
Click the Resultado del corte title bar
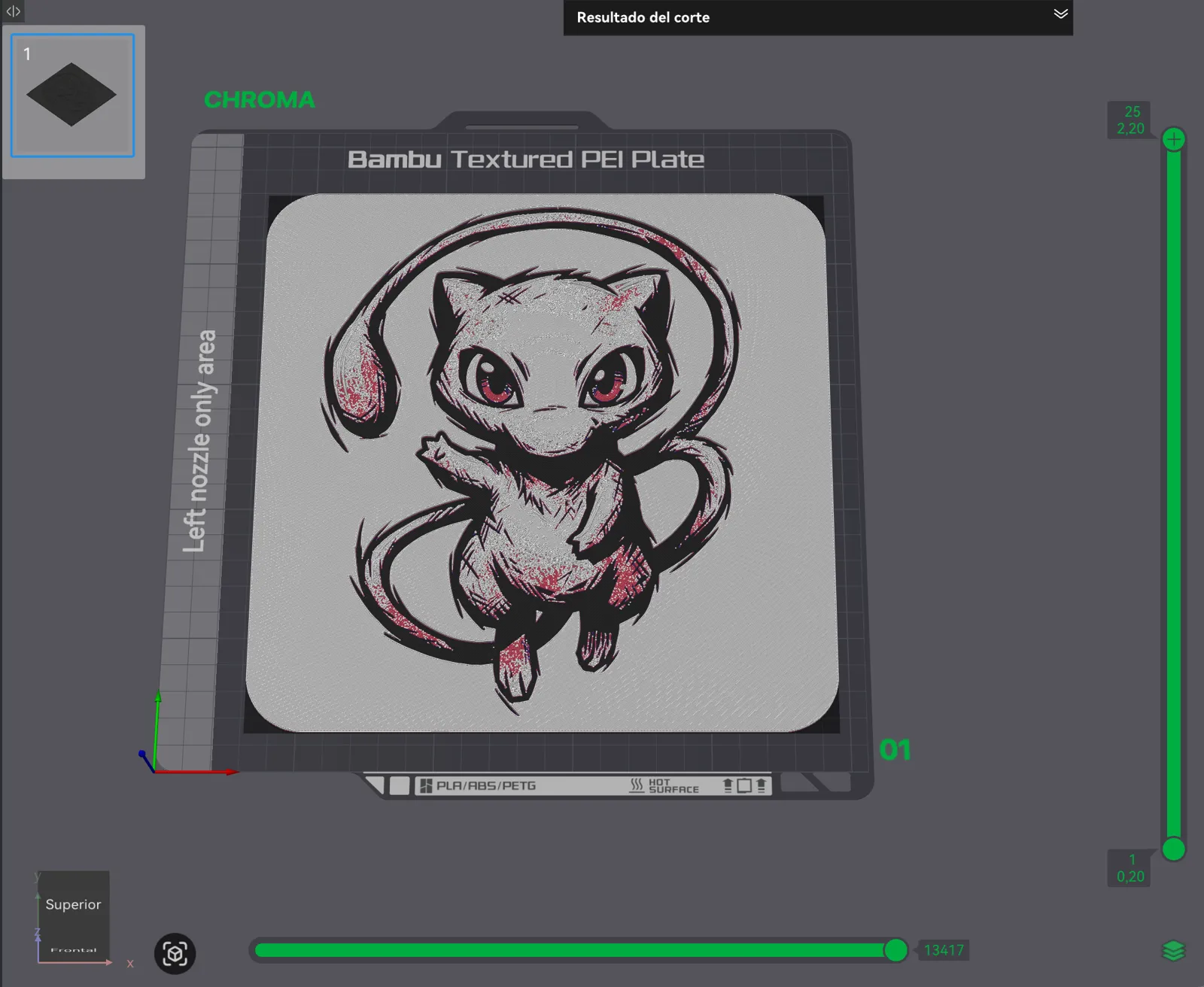pos(818,17)
